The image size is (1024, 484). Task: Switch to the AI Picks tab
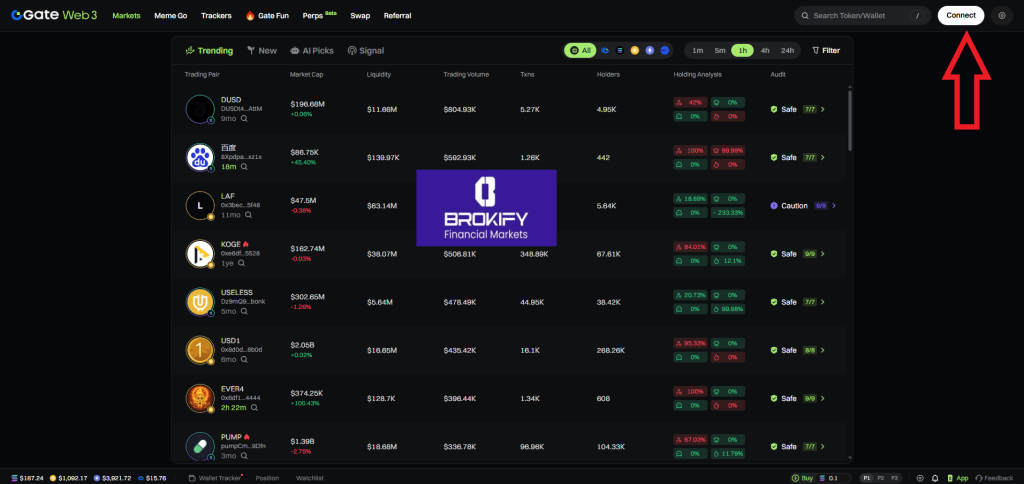[x=312, y=50]
